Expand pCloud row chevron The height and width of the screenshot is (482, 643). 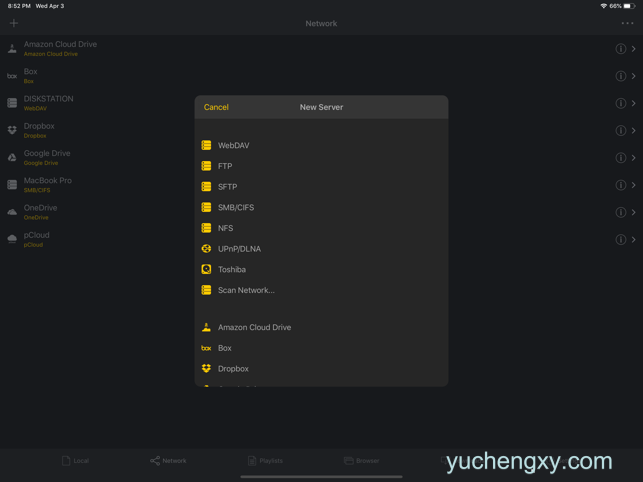click(634, 239)
